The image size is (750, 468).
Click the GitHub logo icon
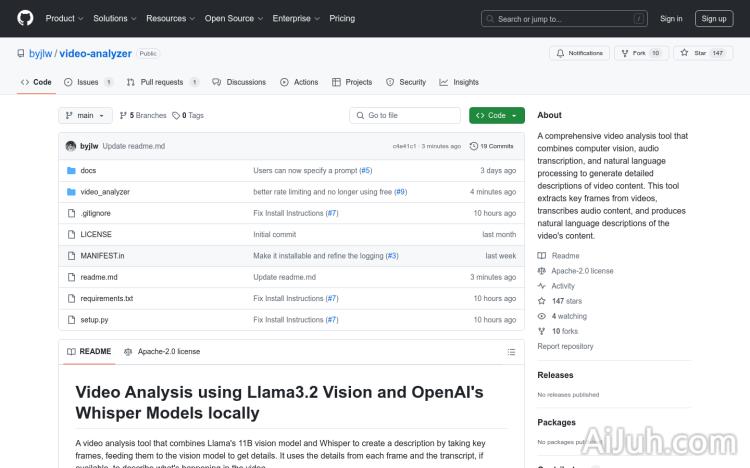[25, 18]
